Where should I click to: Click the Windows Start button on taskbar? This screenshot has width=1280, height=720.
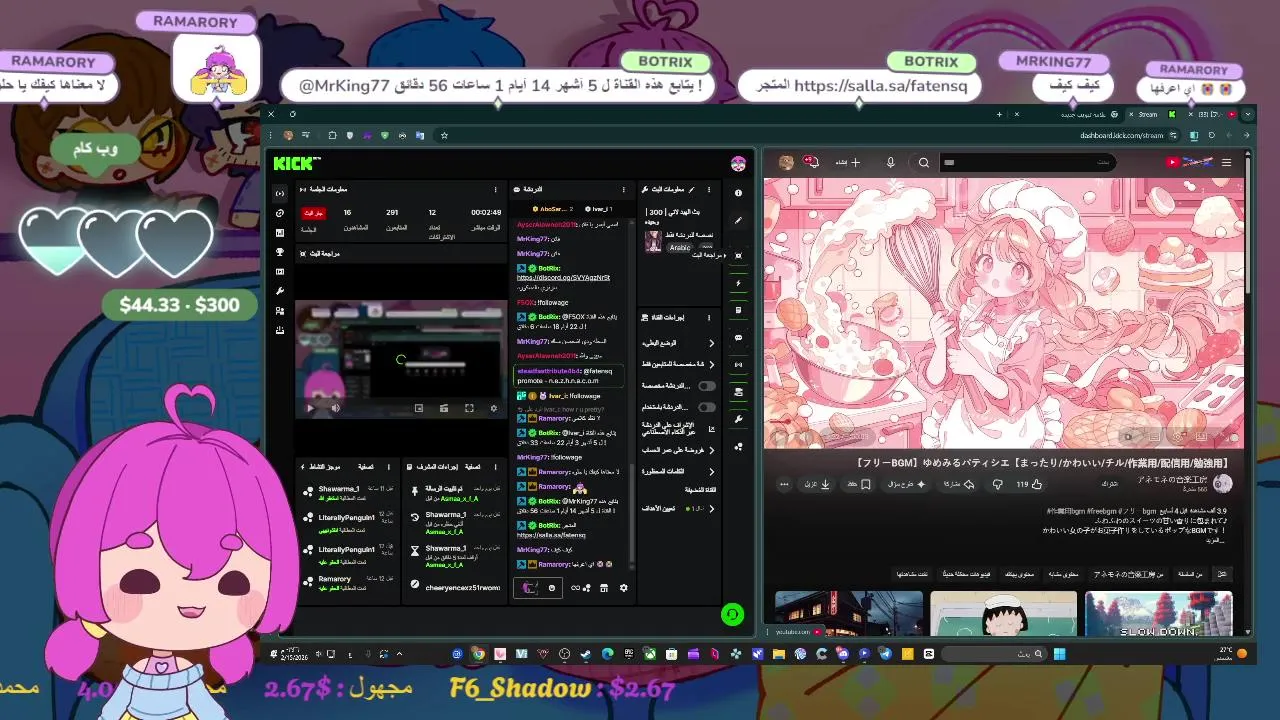tap(1059, 654)
